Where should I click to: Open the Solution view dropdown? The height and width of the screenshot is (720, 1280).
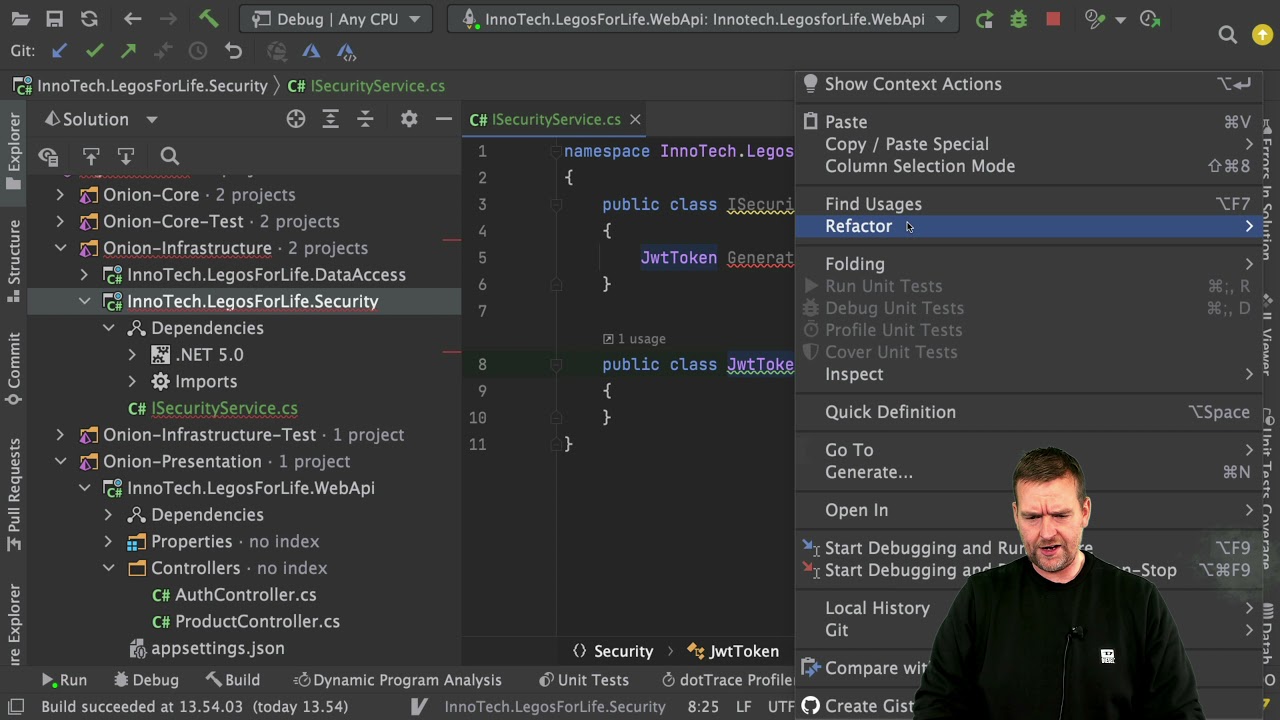[152, 119]
